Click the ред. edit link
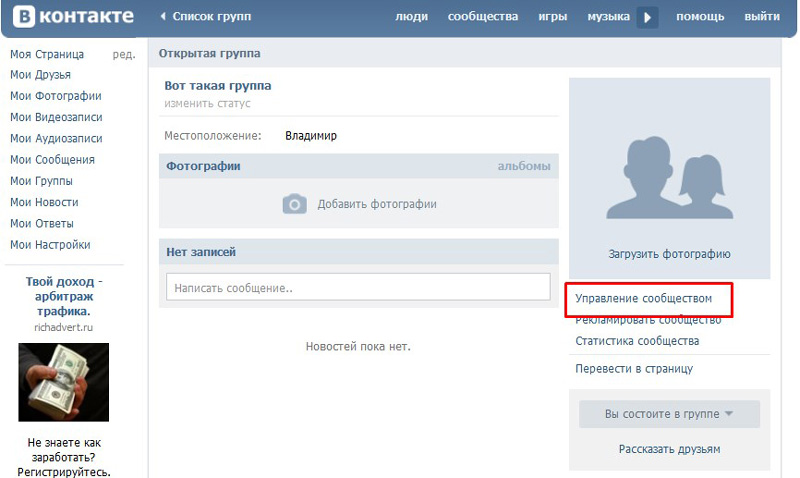Screen dimensions: 800x478 click(x=124, y=55)
